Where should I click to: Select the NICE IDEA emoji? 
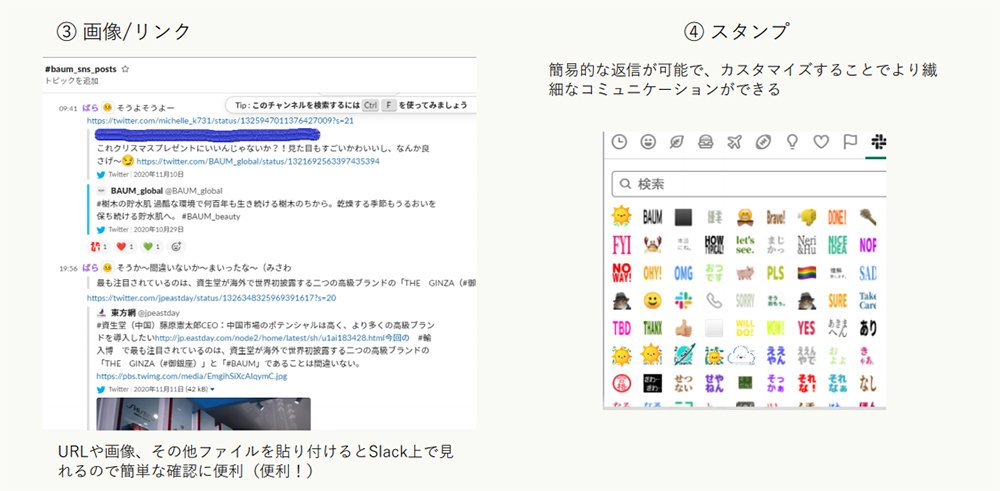click(x=837, y=245)
